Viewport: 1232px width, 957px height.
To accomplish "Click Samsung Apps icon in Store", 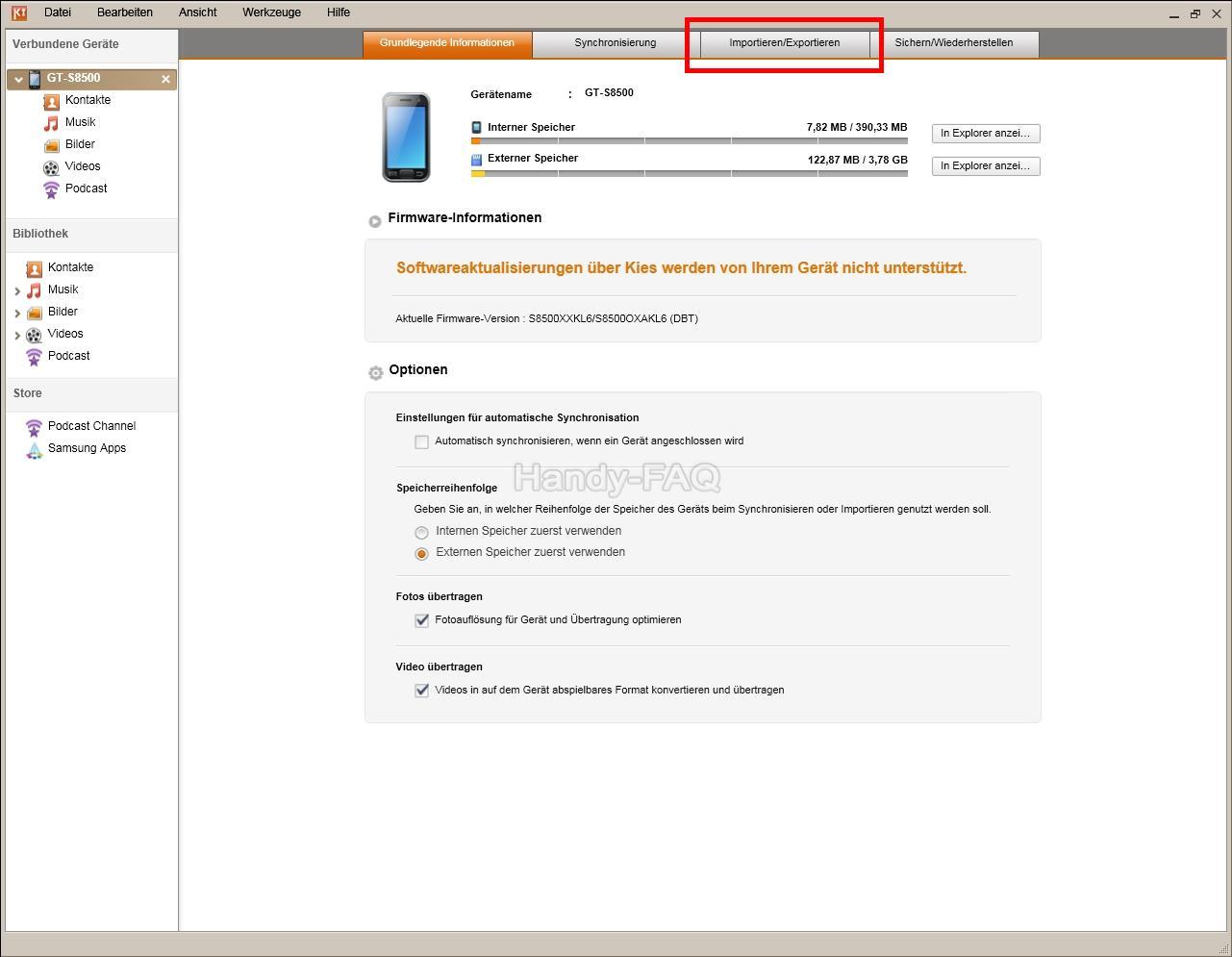I will pos(34,449).
